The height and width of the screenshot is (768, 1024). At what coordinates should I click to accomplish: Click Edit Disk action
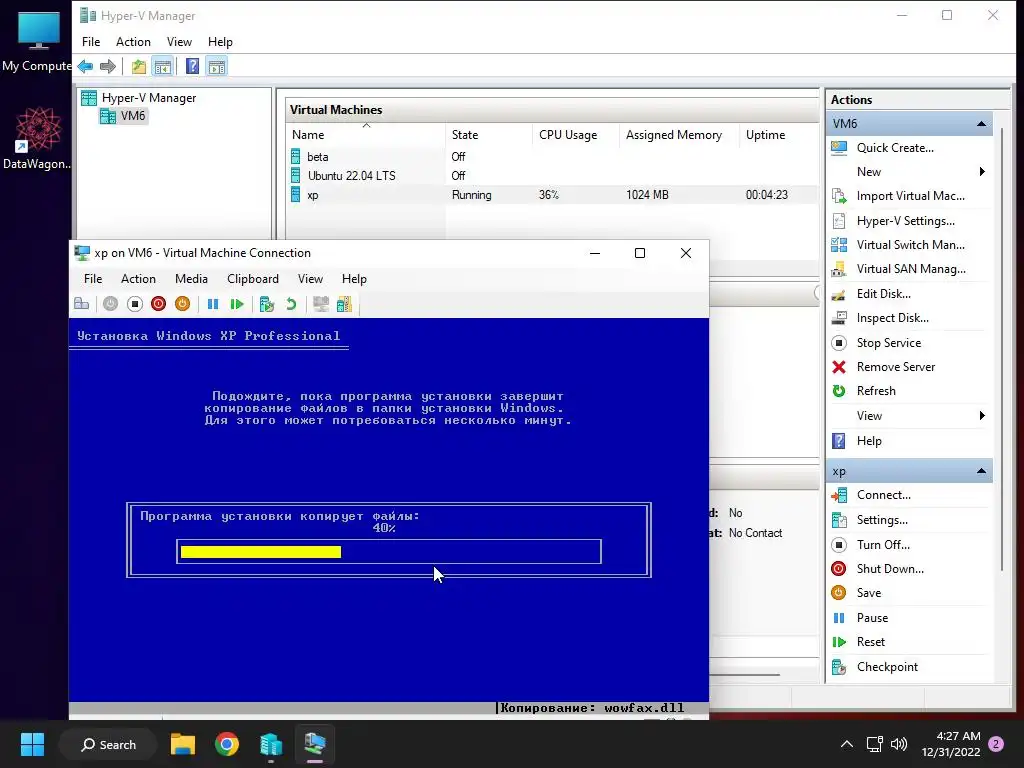pyautogui.click(x=884, y=294)
